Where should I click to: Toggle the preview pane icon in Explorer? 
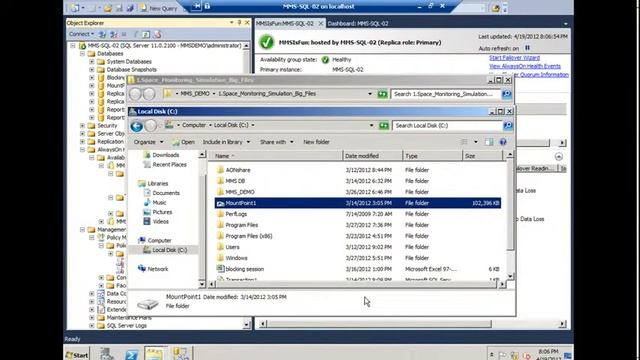489,142
